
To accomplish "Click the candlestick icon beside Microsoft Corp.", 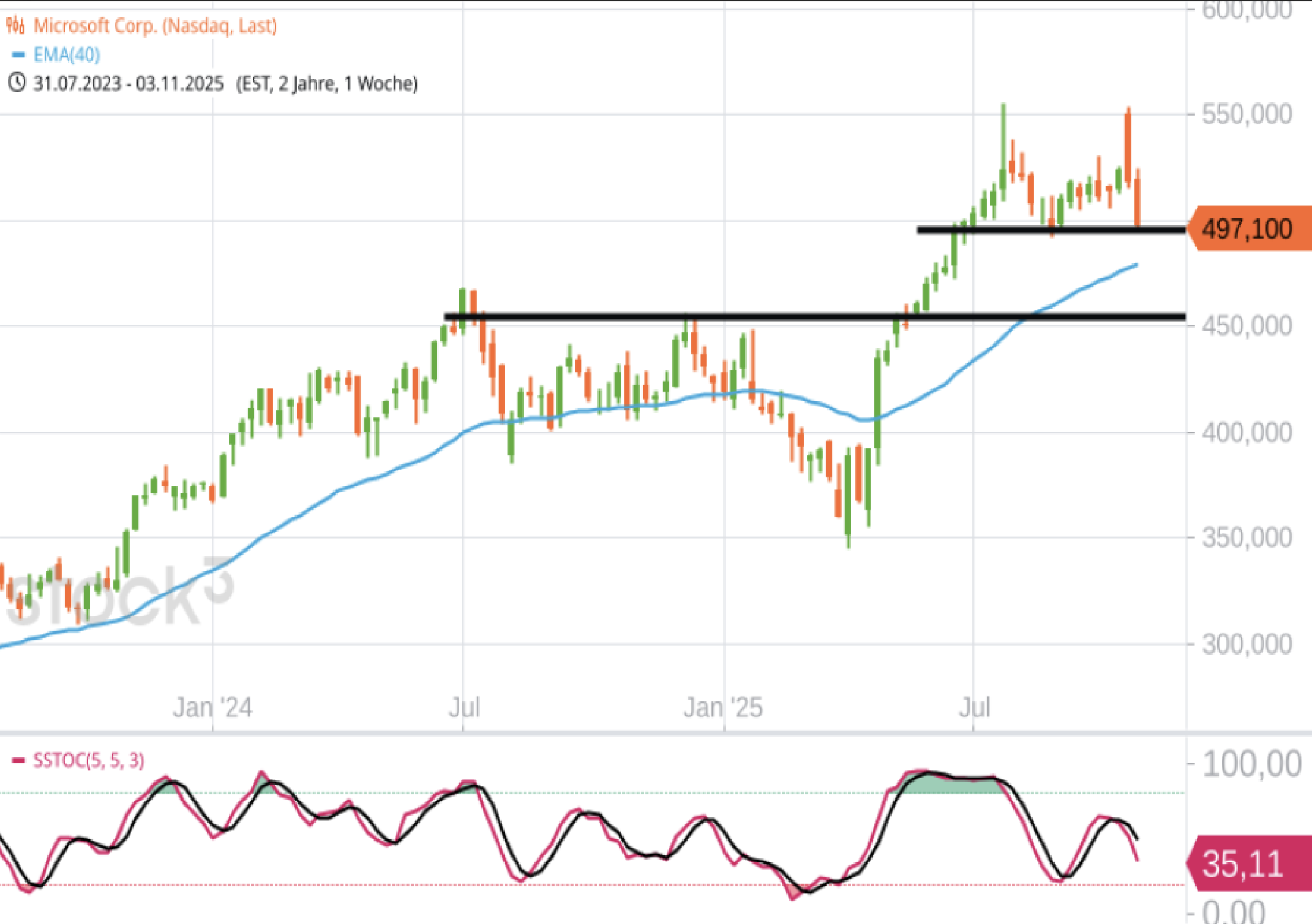I will [15, 26].
